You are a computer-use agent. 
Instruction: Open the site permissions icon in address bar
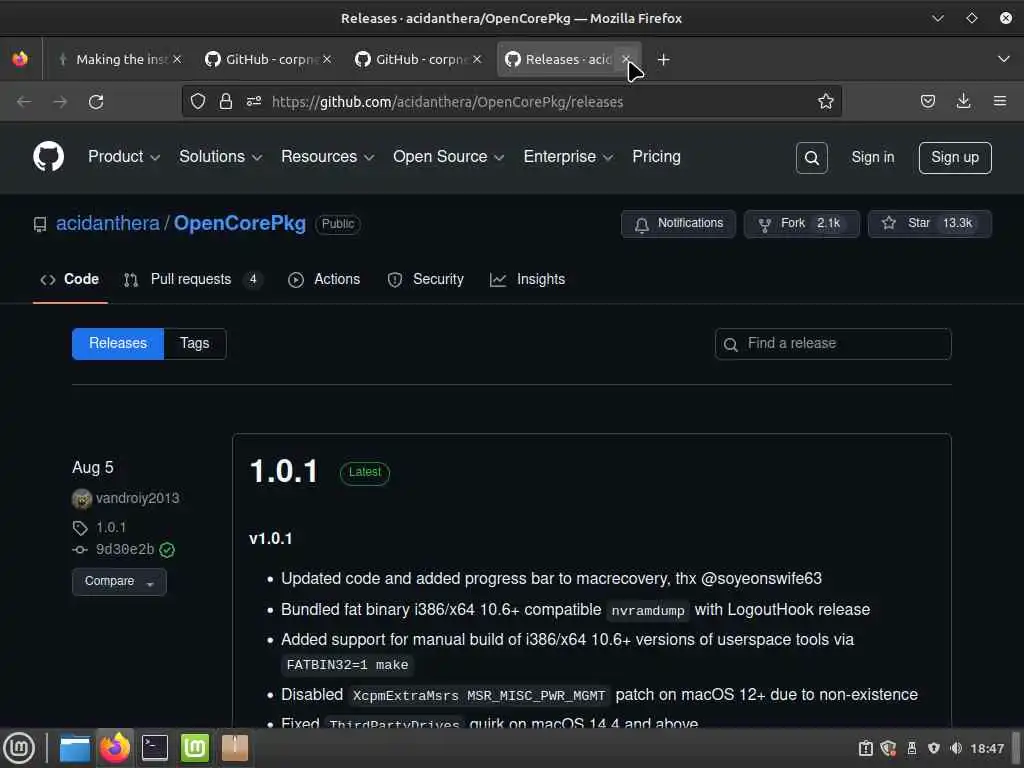tap(253, 101)
